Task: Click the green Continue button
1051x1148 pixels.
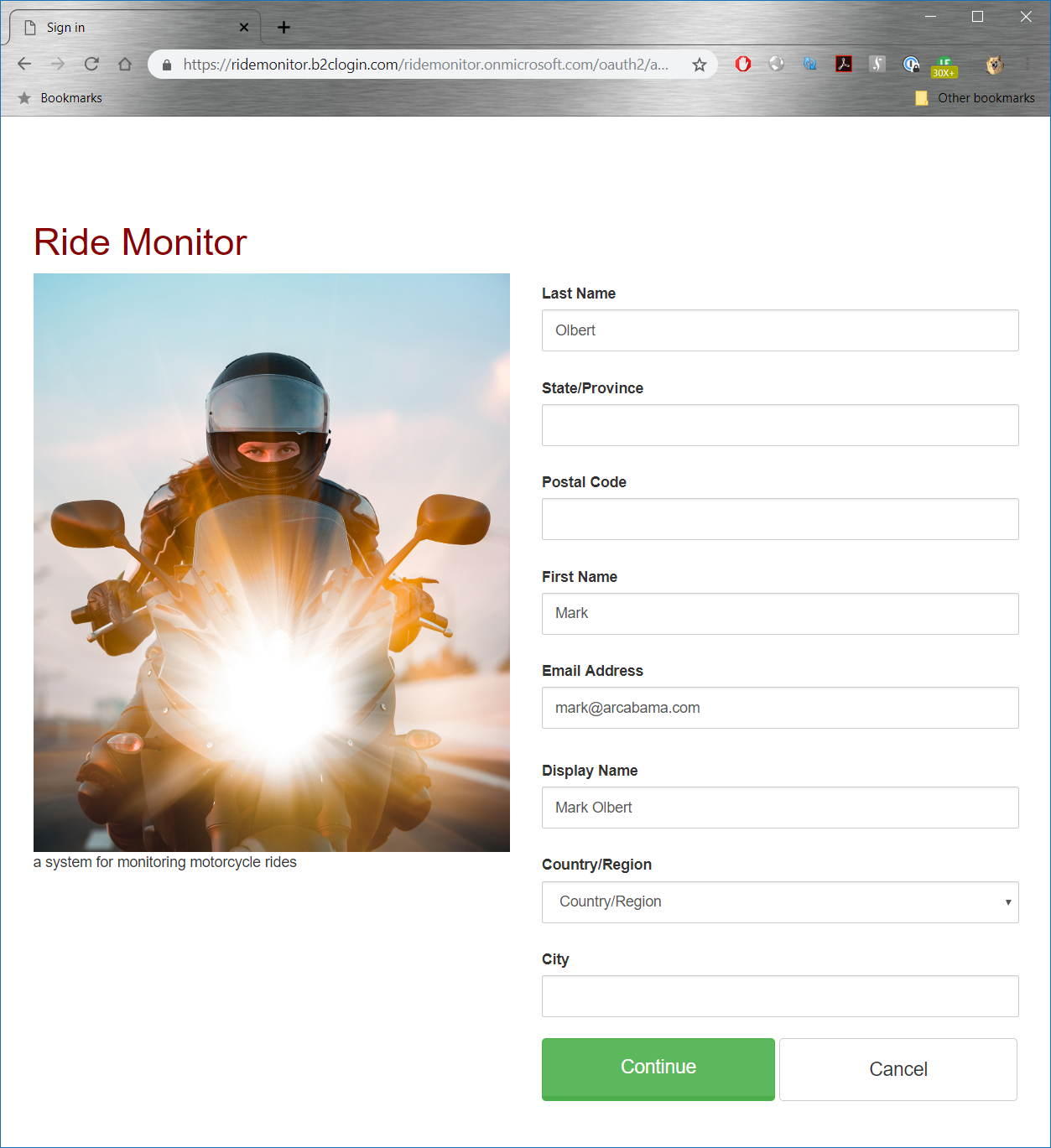Action: tap(658, 1069)
